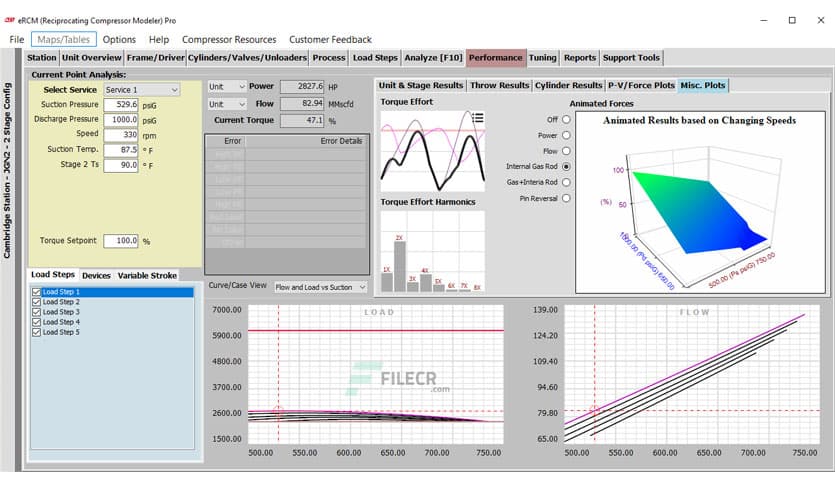
Task: Uncheck the Load Step 1 checkbox
Action: pos(36,292)
